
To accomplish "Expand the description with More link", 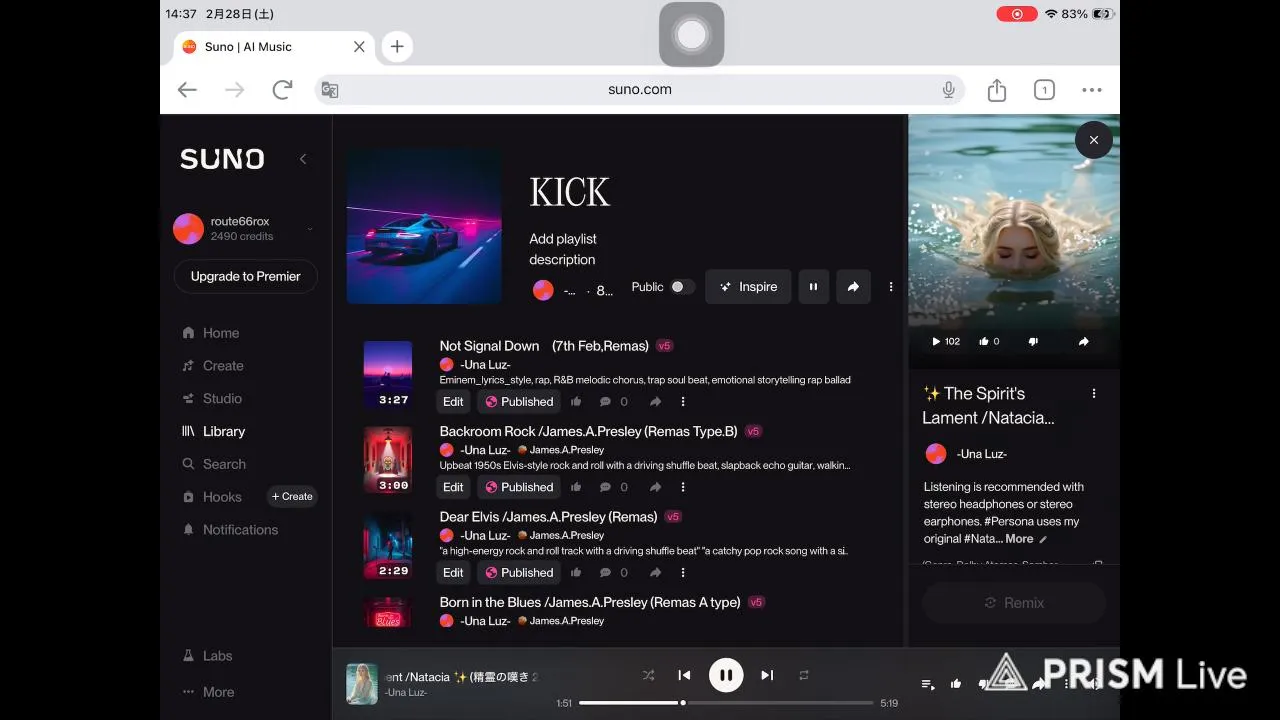I will pyautogui.click(x=1019, y=539).
